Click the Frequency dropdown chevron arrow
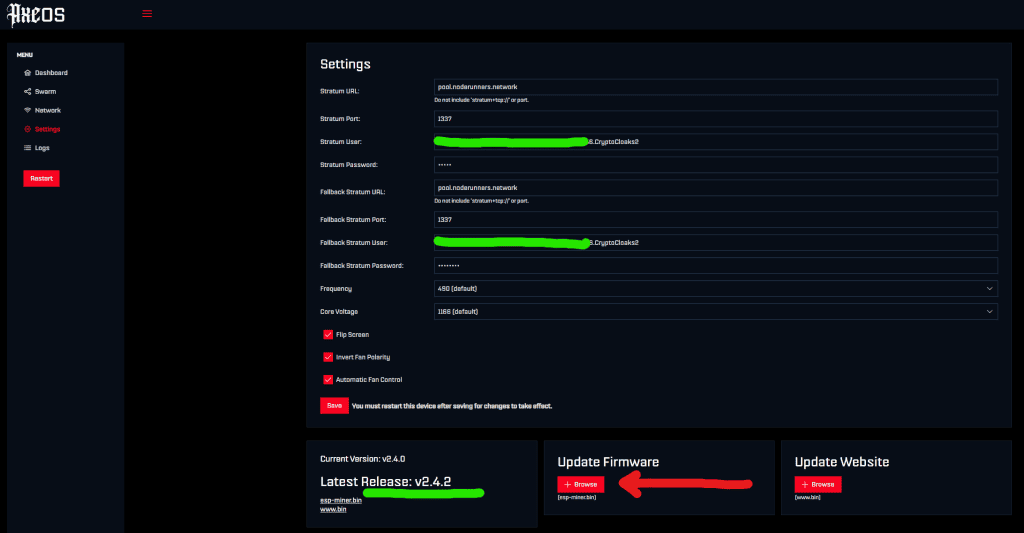Image resolution: width=1024 pixels, height=533 pixels. (989, 289)
